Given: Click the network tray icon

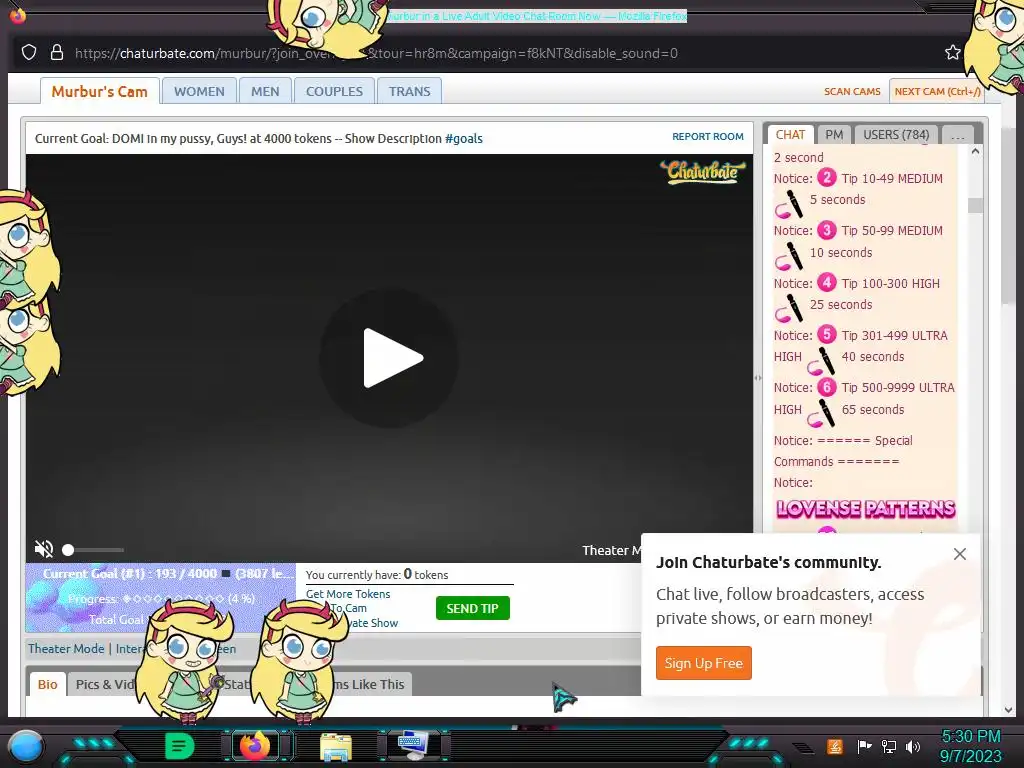Looking at the screenshot, I should click(889, 746).
